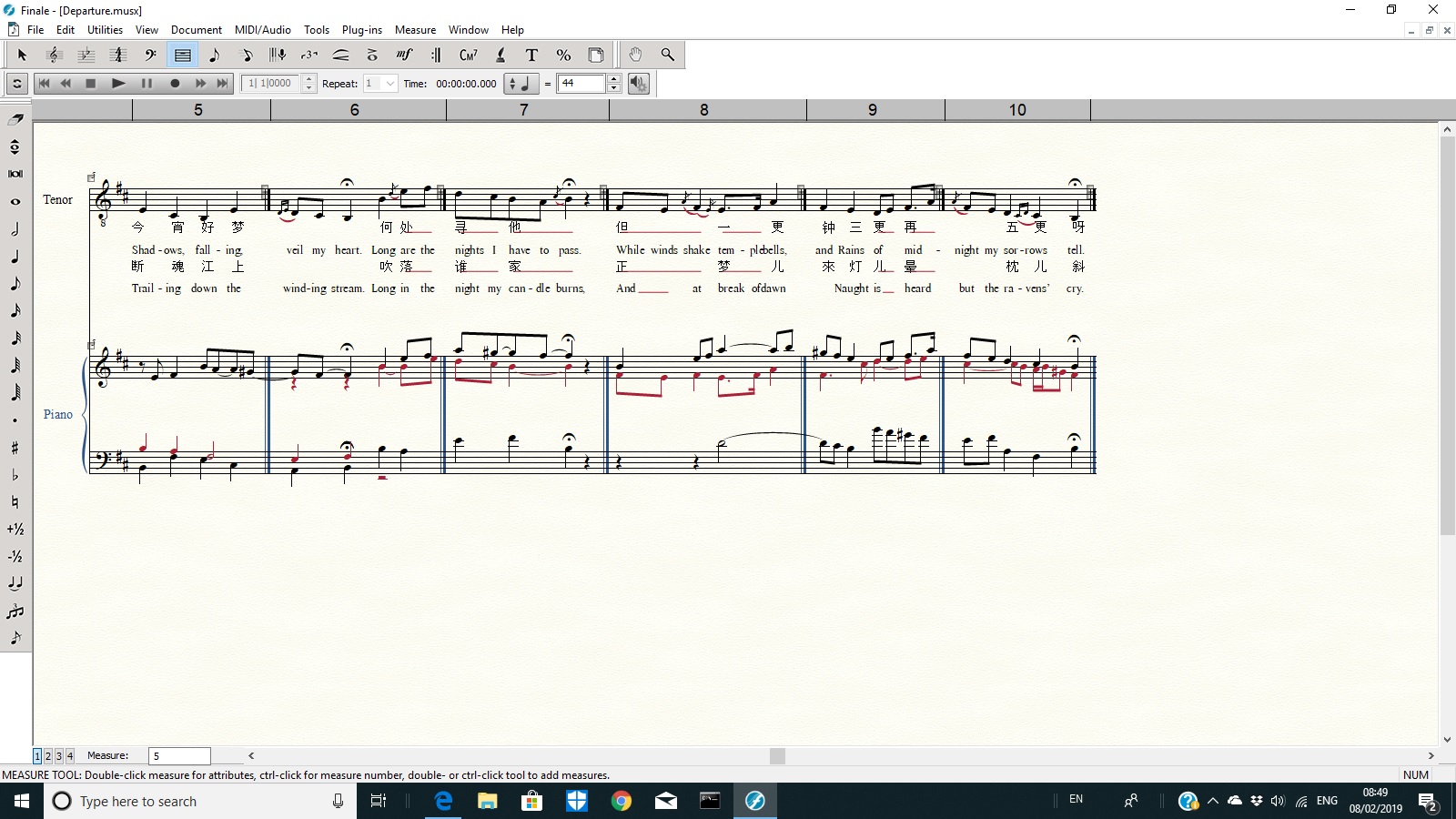Select the Resize percent tool

tap(563, 56)
